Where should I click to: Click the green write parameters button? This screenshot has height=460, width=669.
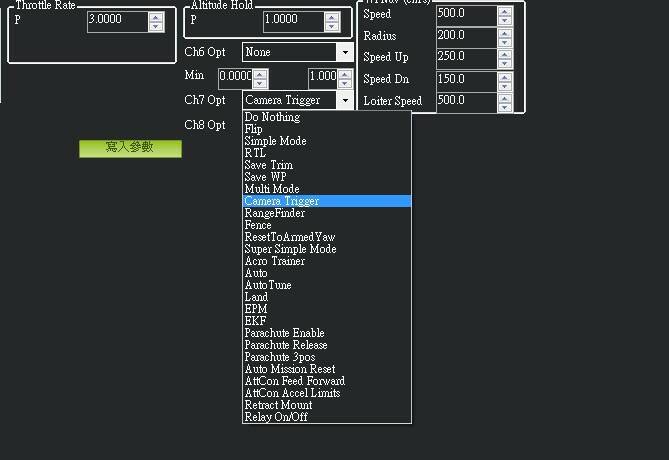click(130, 148)
